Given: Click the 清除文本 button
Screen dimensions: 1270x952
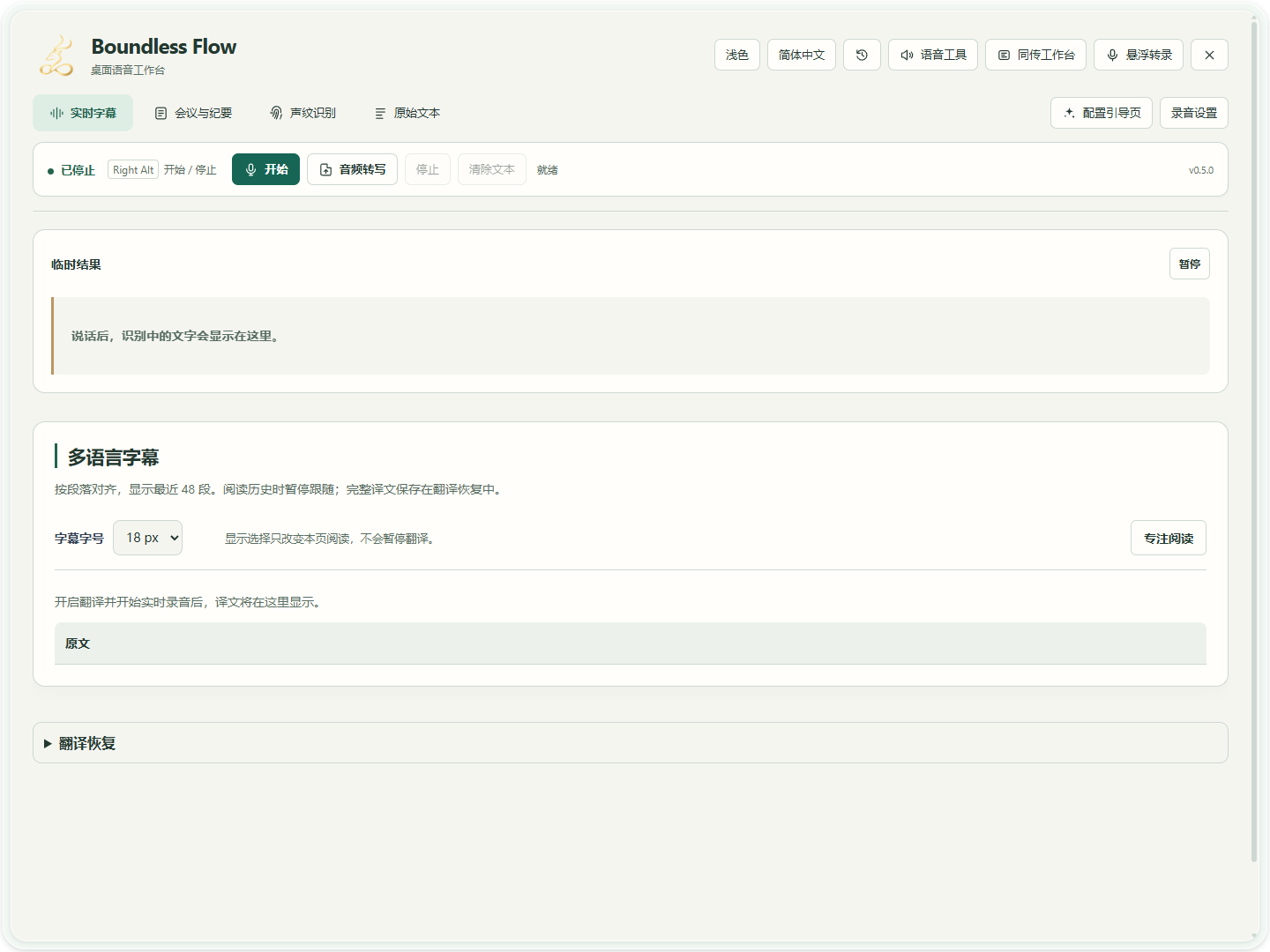Looking at the screenshot, I should point(492,169).
